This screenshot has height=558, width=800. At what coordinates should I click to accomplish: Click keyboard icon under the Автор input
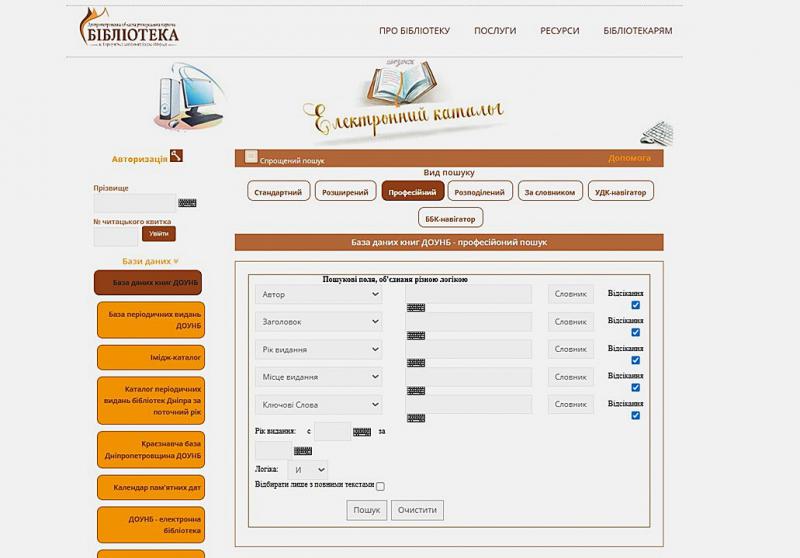coord(416,308)
